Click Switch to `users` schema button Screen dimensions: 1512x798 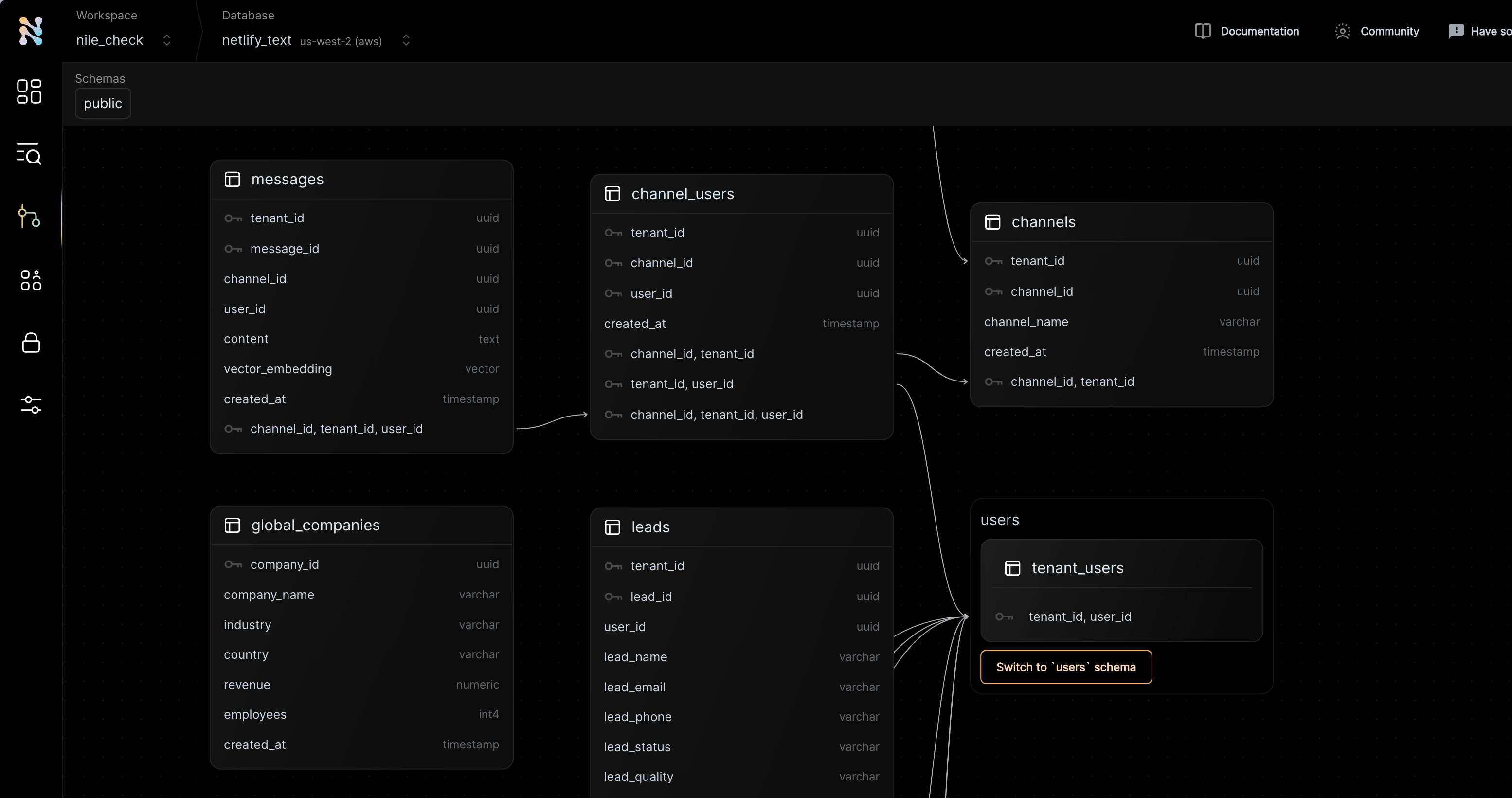click(x=1065, y=667)
